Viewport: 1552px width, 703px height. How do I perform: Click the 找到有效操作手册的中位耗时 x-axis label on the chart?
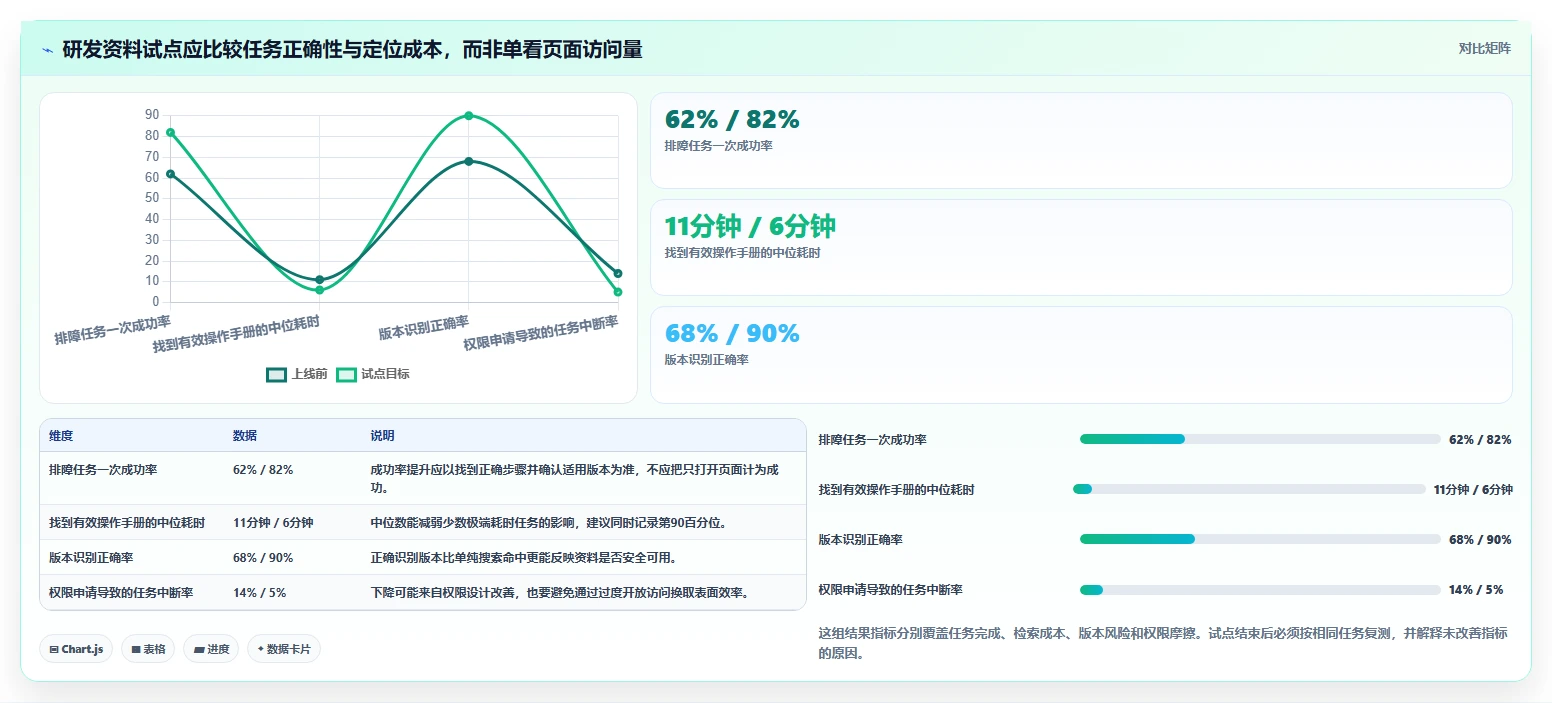click(x=237, y=334)
